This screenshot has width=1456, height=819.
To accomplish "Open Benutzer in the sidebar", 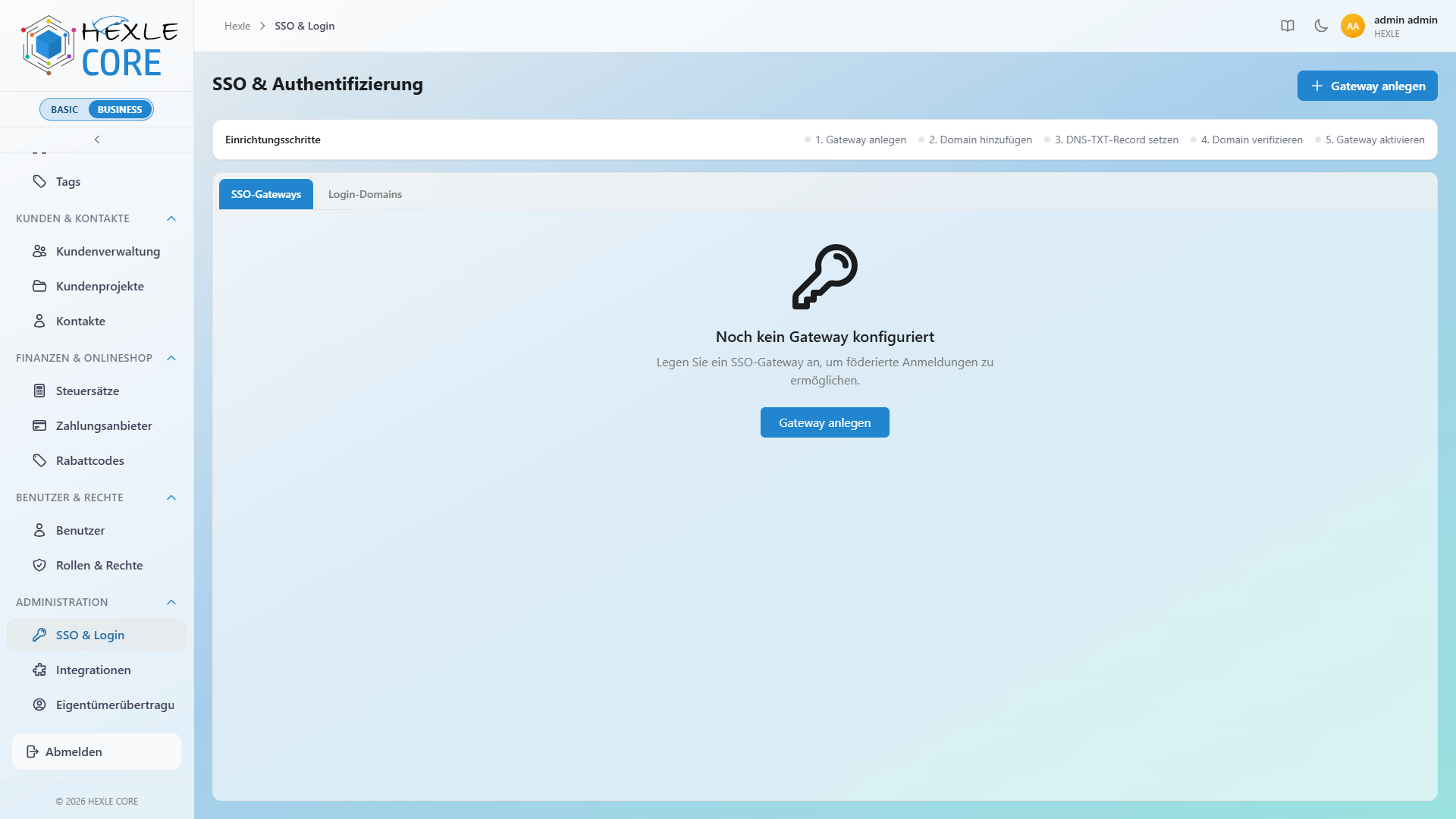I will (96, 530).
